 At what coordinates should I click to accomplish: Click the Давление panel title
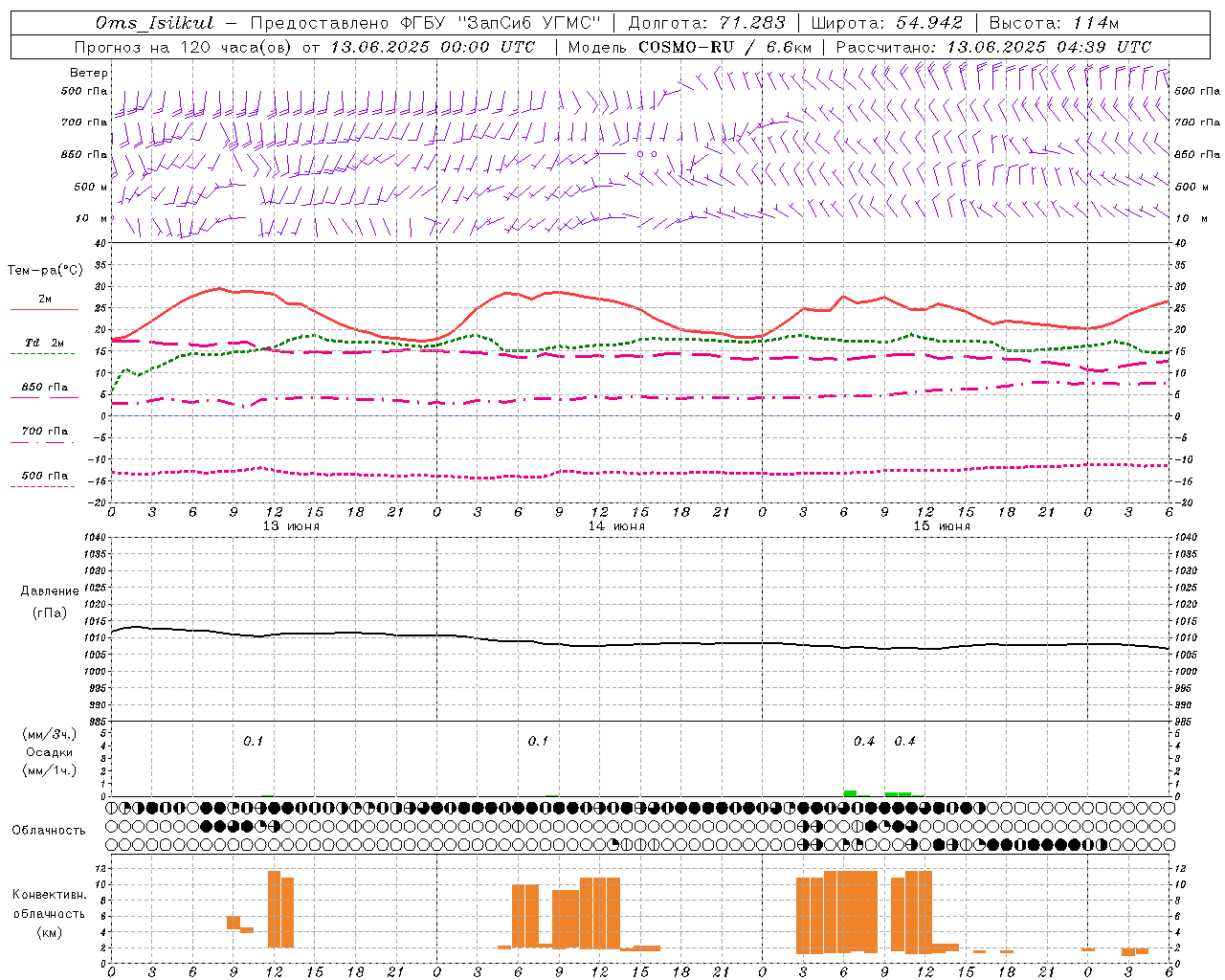click(x=50, y=591)
